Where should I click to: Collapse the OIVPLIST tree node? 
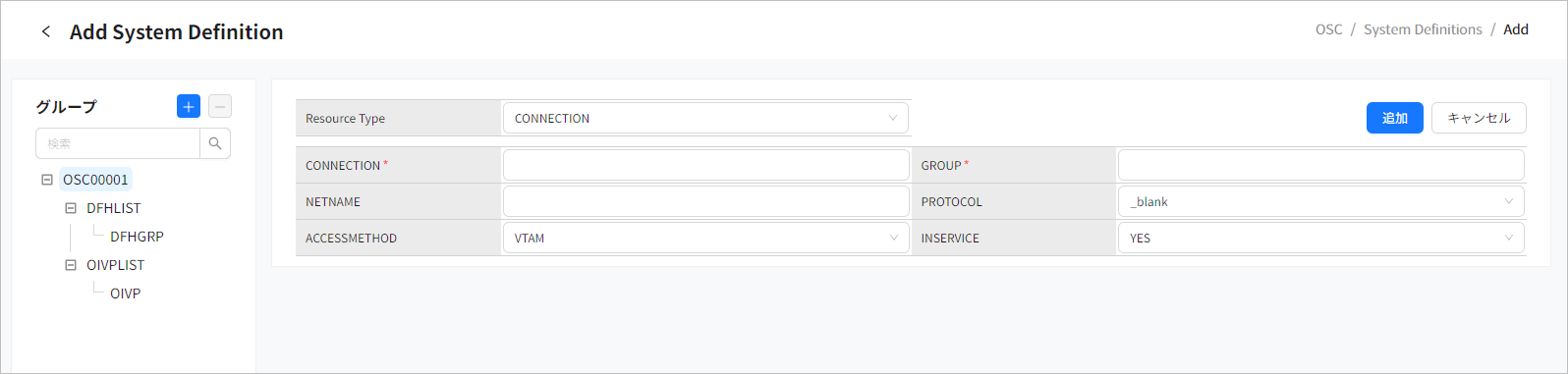pyautogui.click(x=70, y=265)
